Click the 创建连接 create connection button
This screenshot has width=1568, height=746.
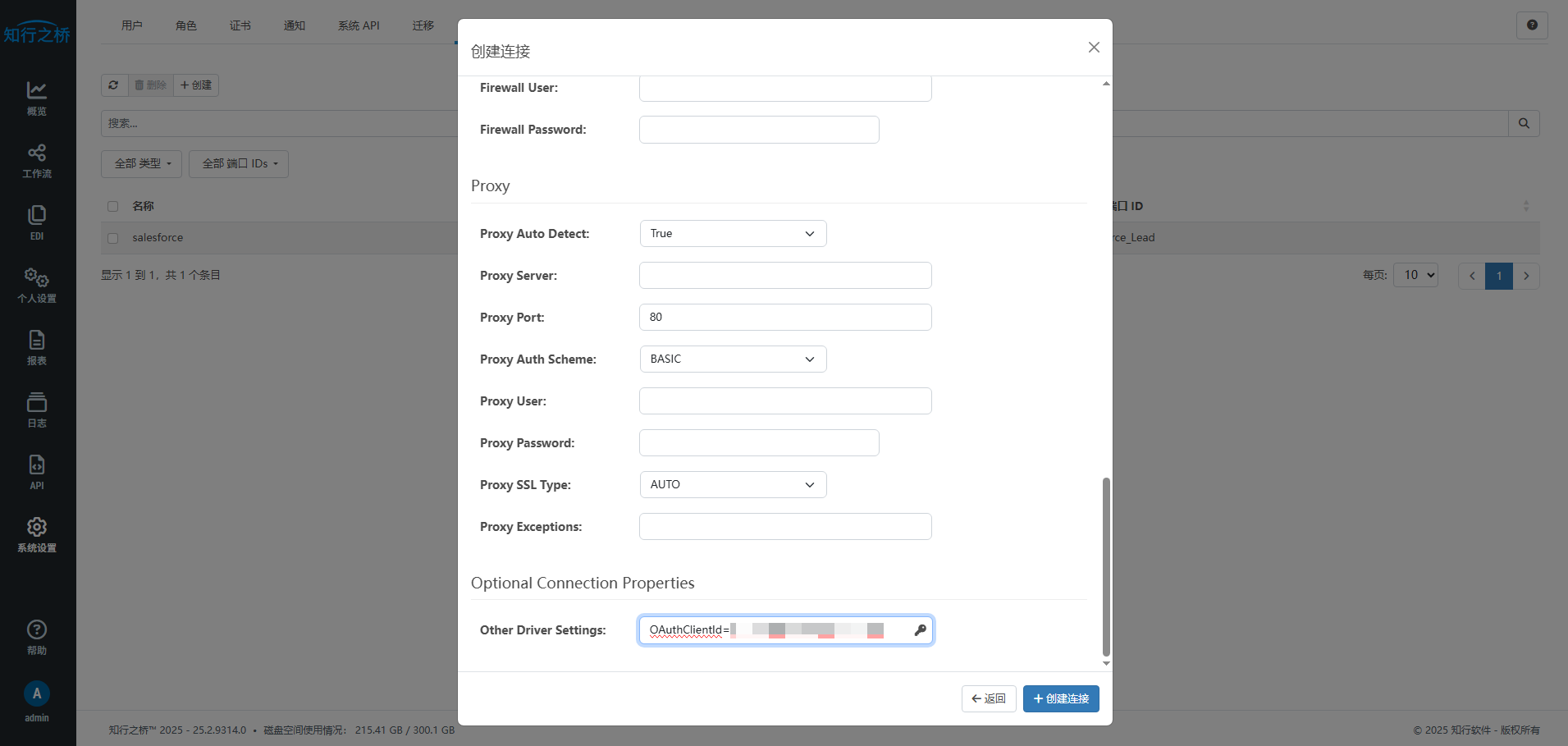point(1060,698)
